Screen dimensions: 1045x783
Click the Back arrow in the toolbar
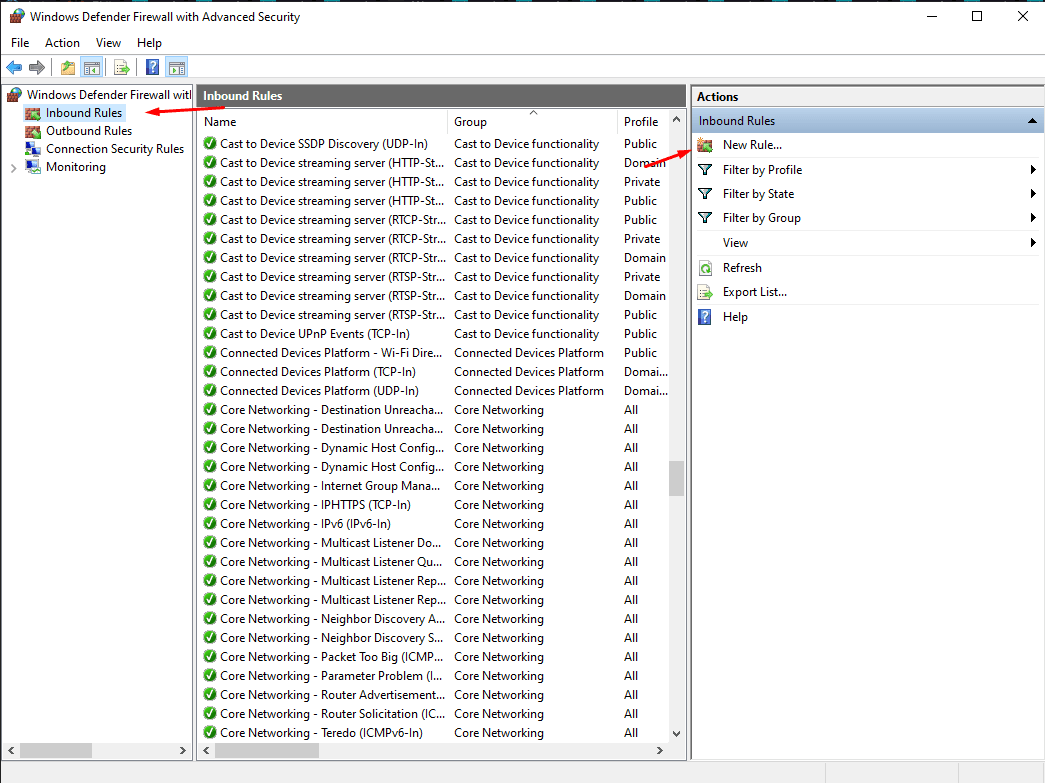point(14,67)
